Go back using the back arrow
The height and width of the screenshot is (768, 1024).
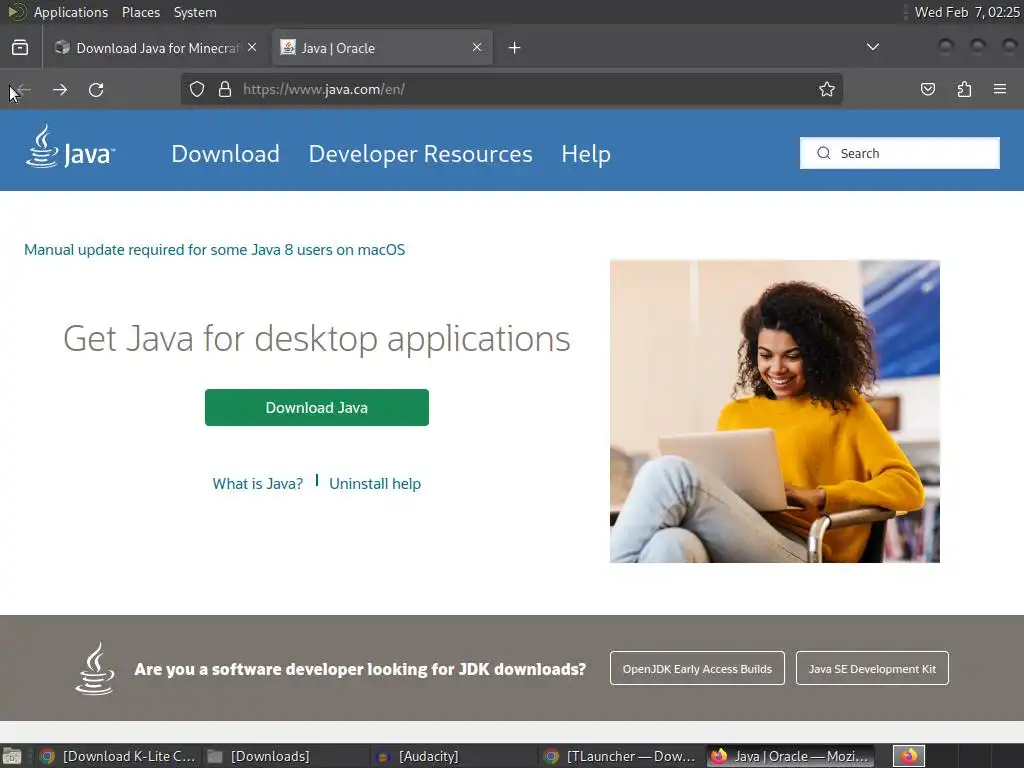point(23,89)
